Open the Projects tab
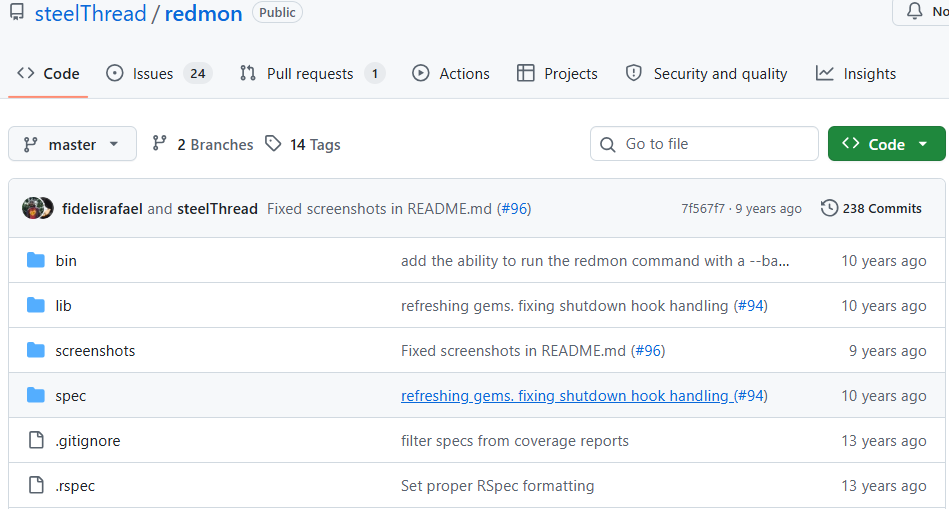Screen dimensions: 949x509 [557, 74]
